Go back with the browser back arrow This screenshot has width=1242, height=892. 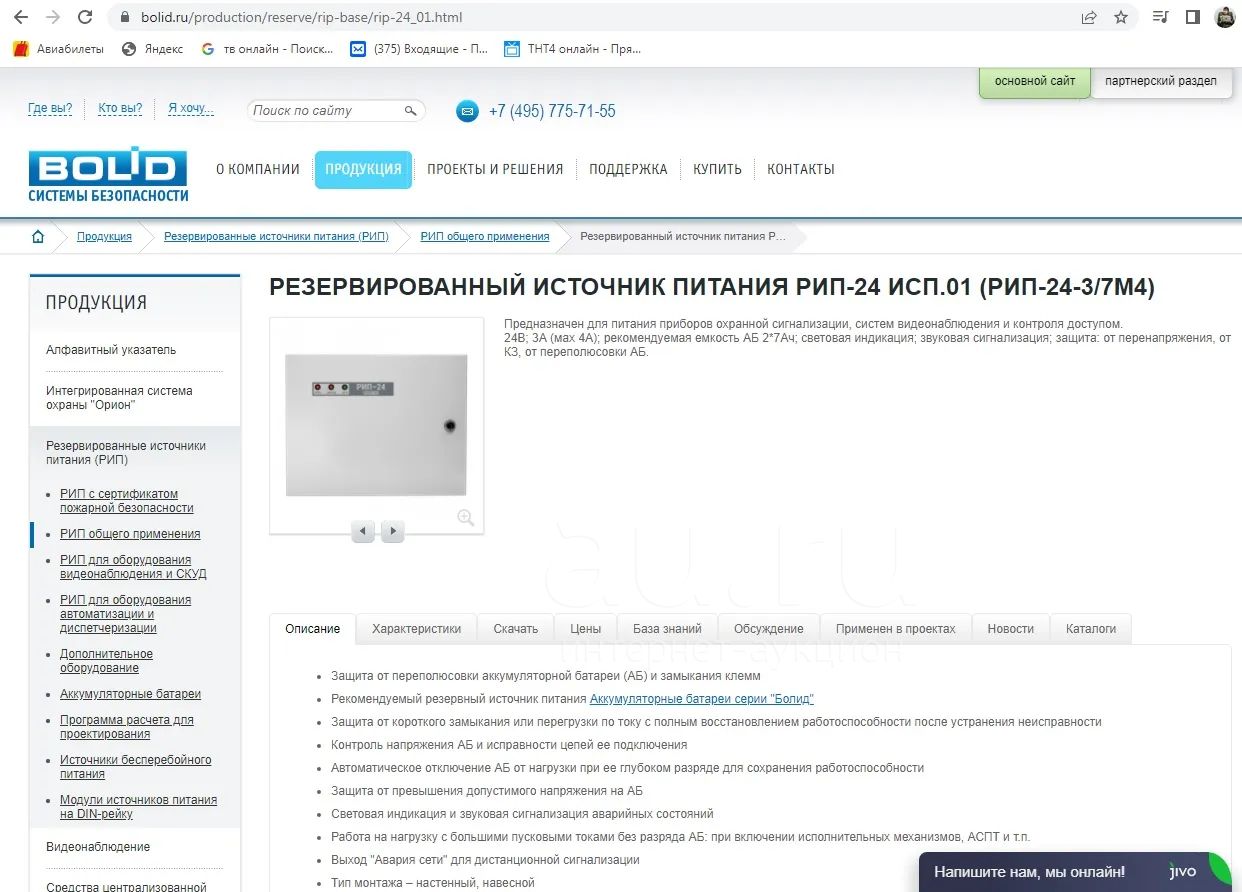click(x=21, y=17)
